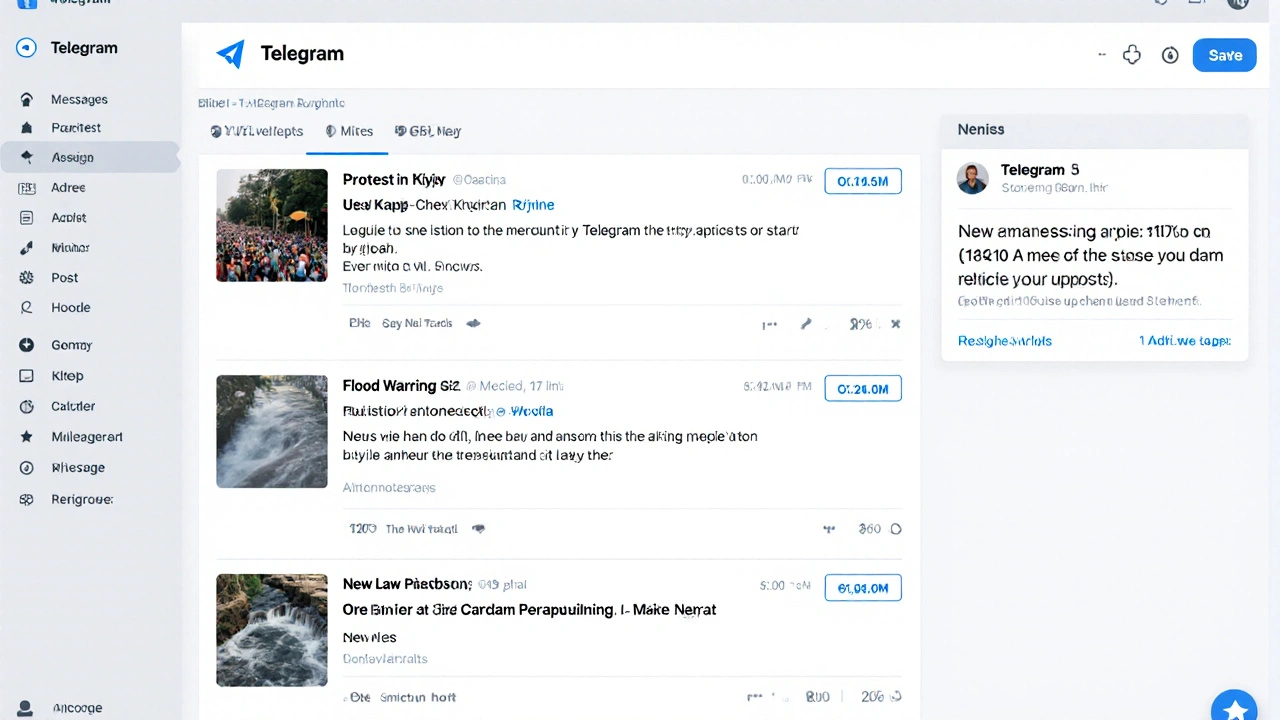Expand the options menu on New Law post
Screen dimensions: 1280x720
(756, 696)
